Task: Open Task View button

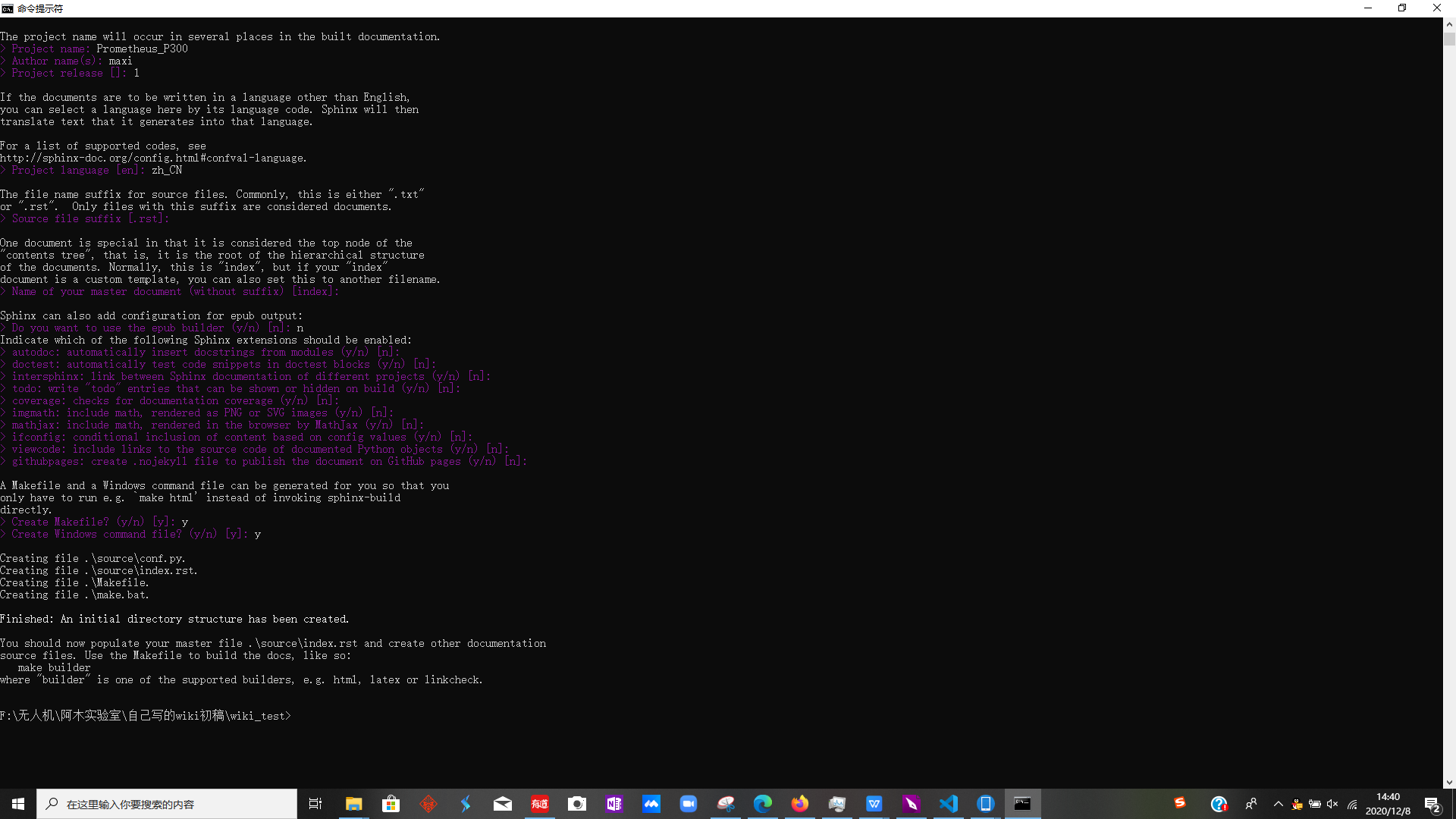Action: point(315,804)
